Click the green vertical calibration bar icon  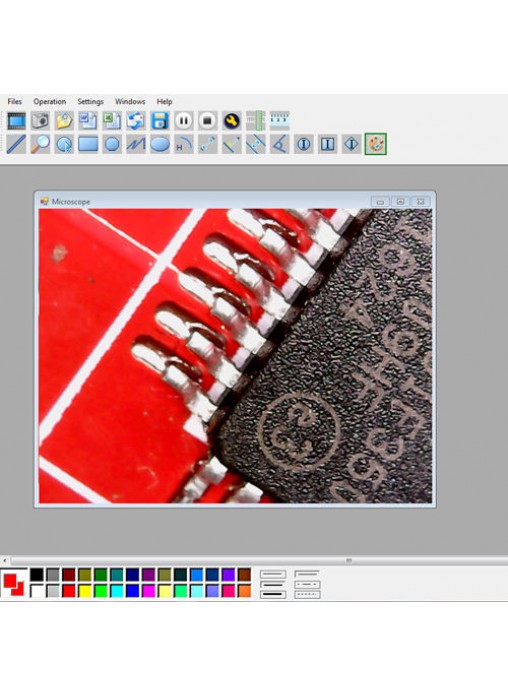[256, 121]
